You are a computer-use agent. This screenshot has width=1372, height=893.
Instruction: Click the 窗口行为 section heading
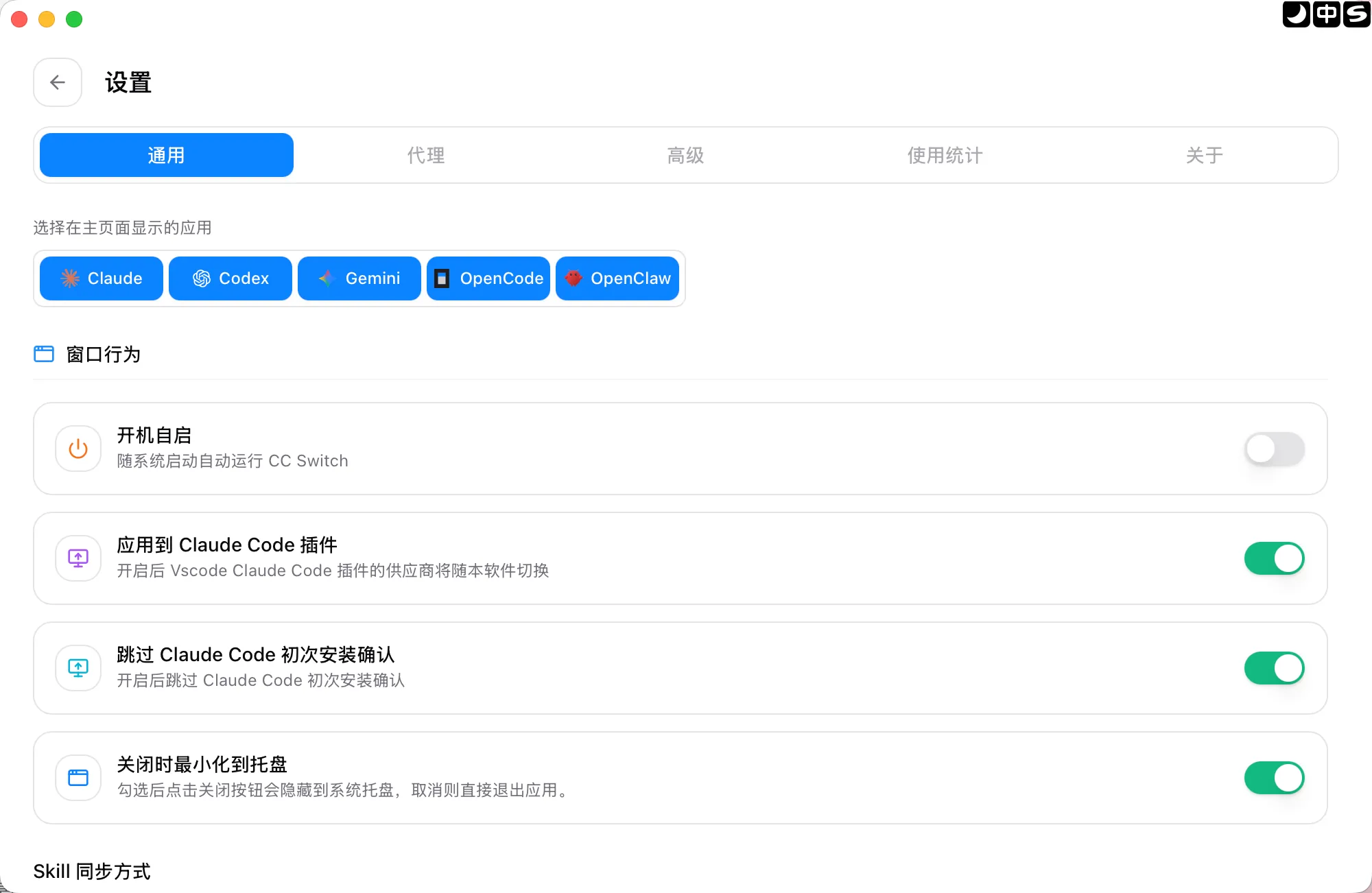(x=104, y=354)
